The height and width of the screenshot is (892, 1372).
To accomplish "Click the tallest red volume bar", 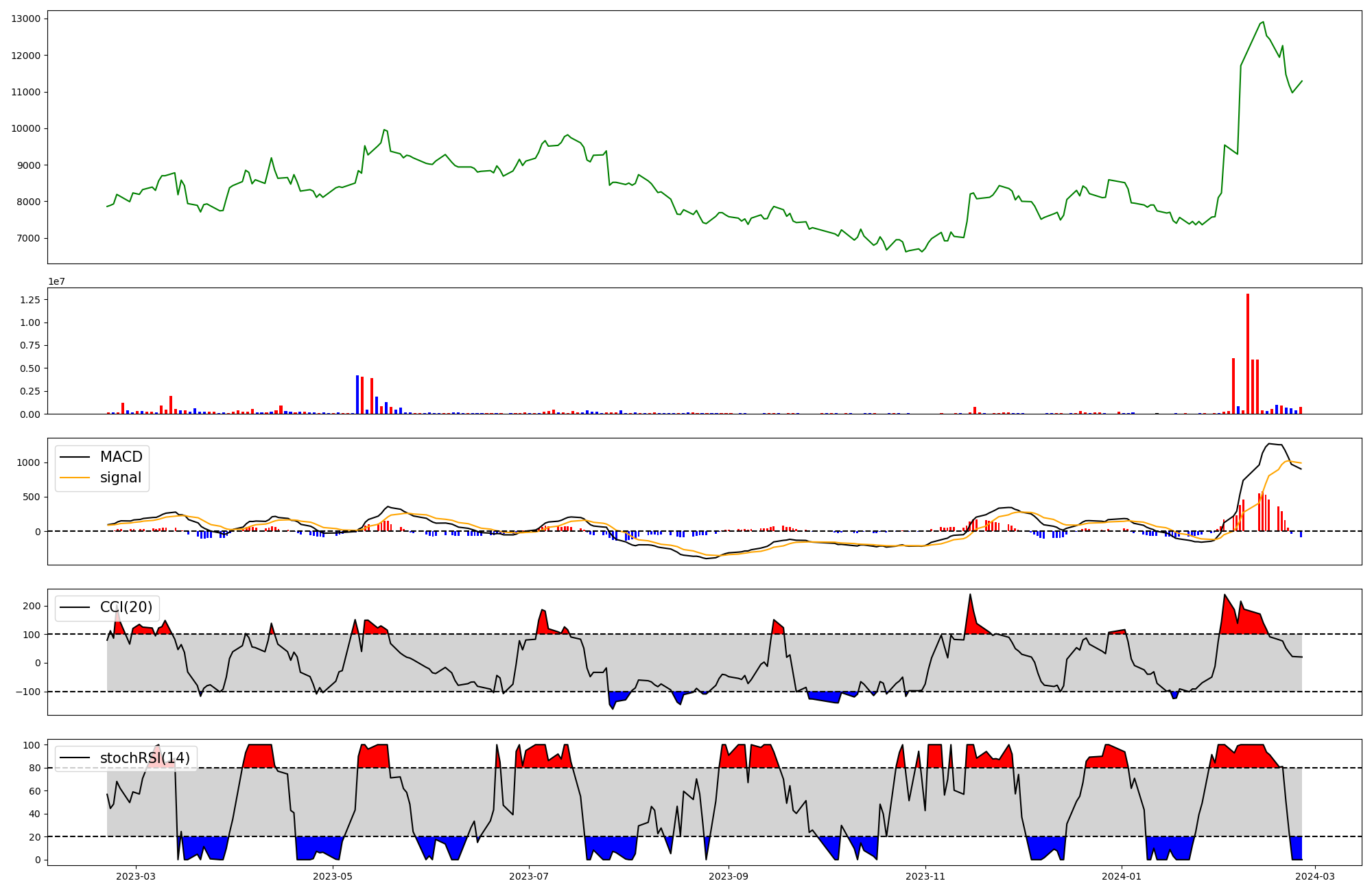I will click(1248, 353).
